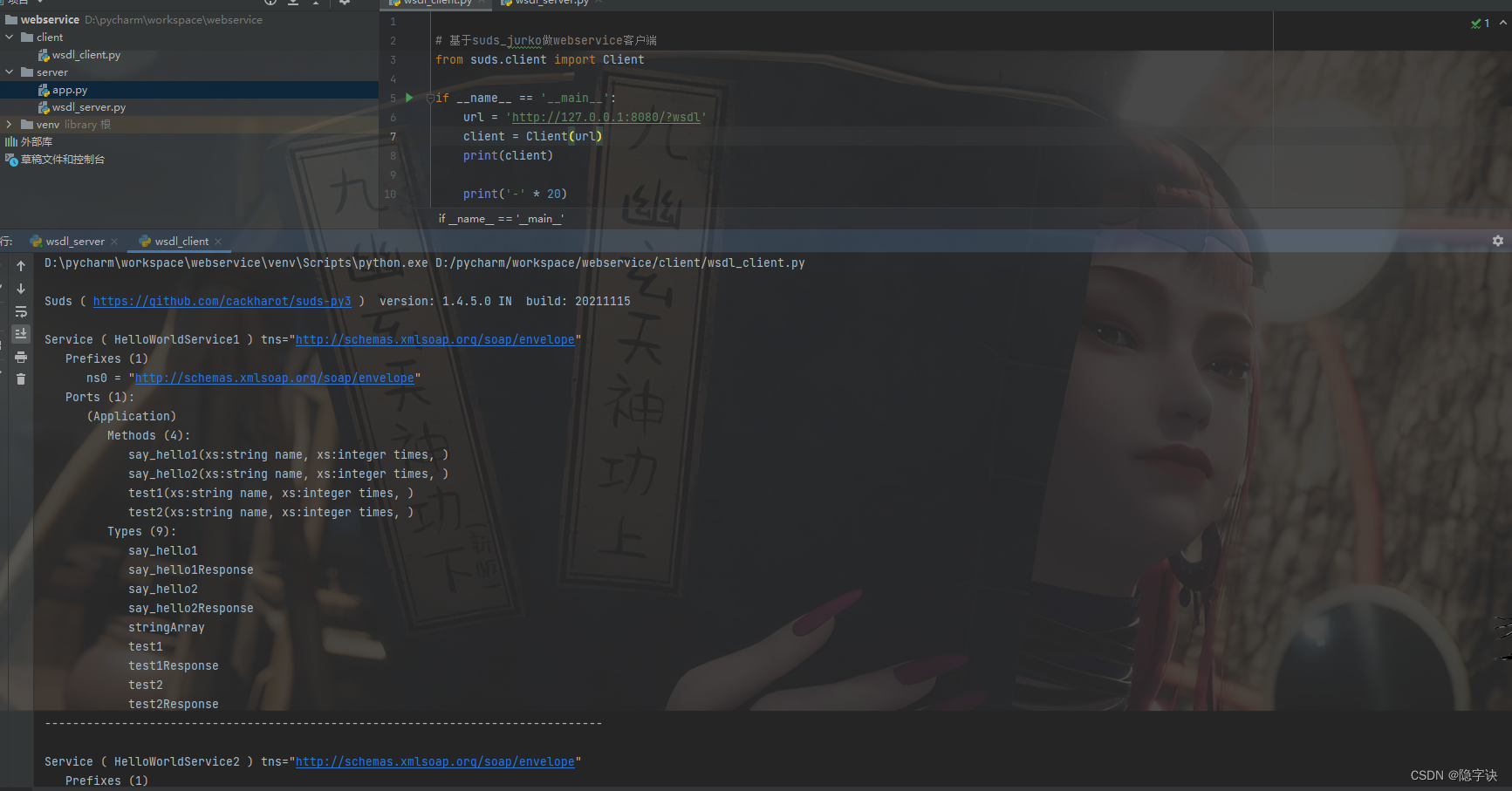Click the print('-' * 20) code line
Image resolution: width=1512 pixels, height=791 pixels.
click(515, 194)
